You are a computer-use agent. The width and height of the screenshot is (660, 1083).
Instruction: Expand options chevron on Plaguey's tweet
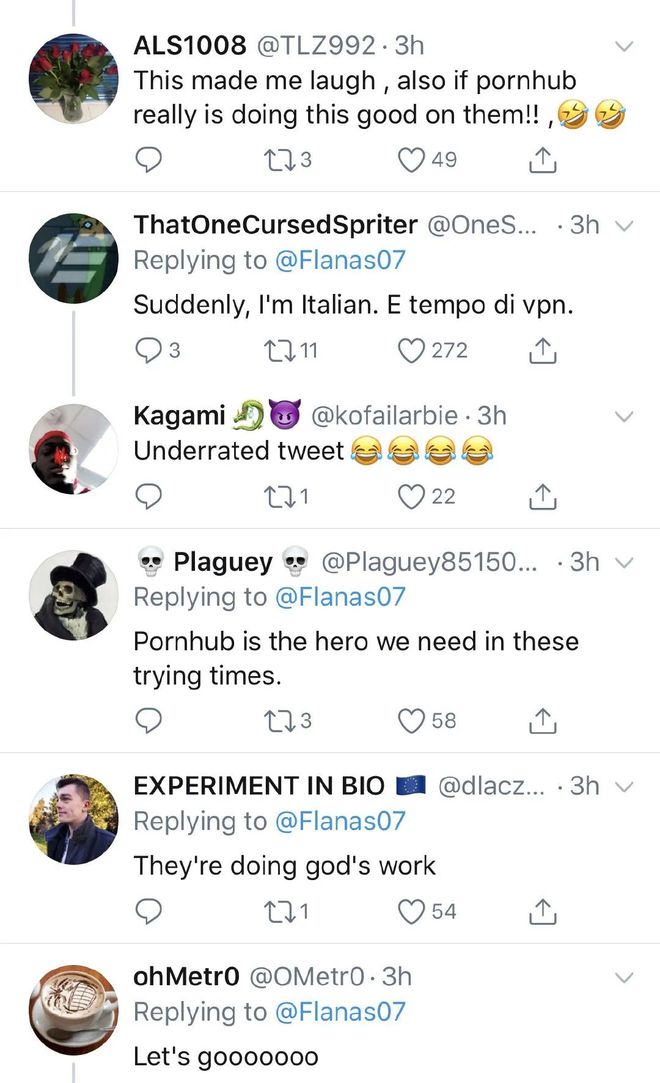click(623, 563)
